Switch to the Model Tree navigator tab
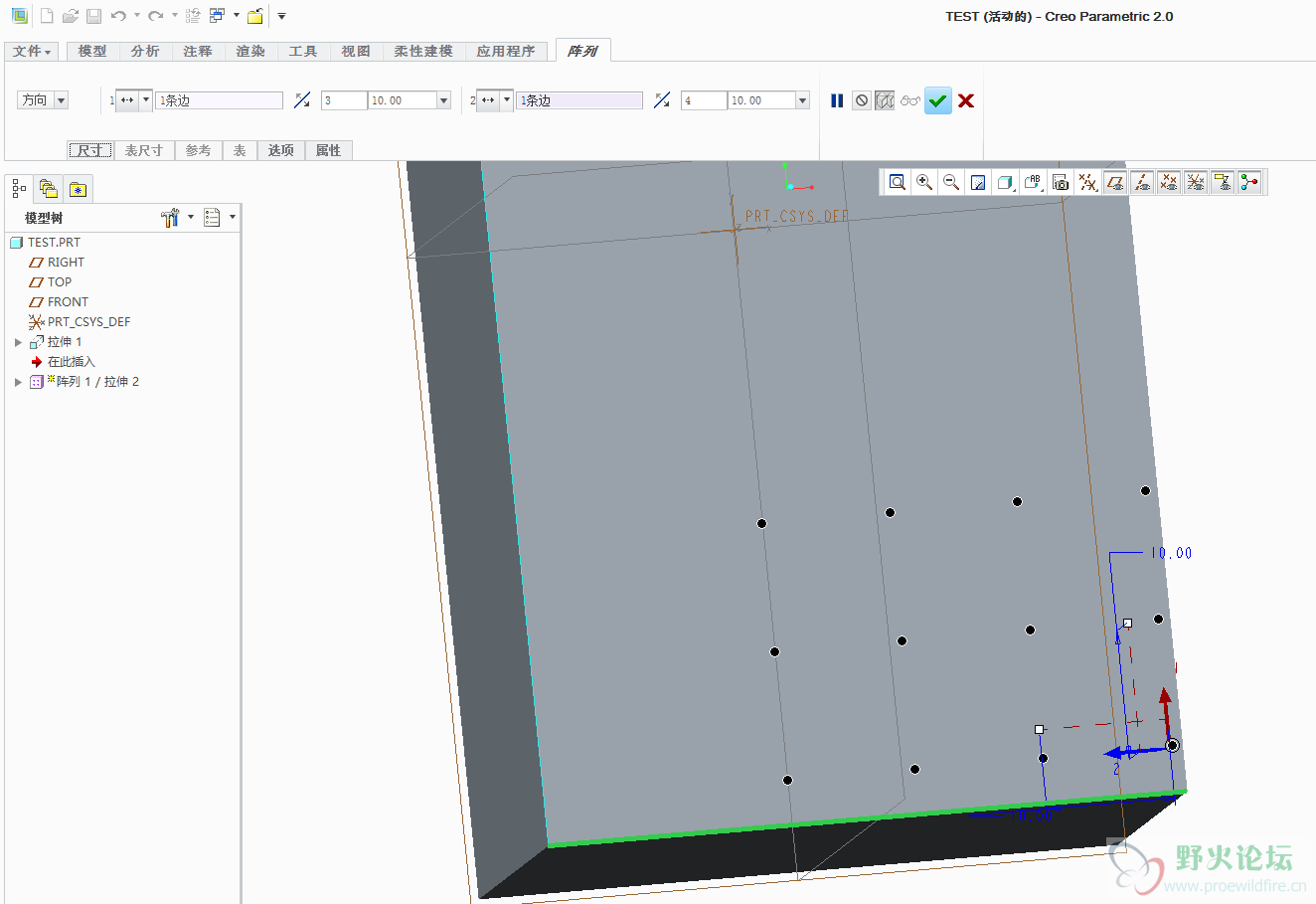Screen dimensions: 1316x904 tap(19, 188)
